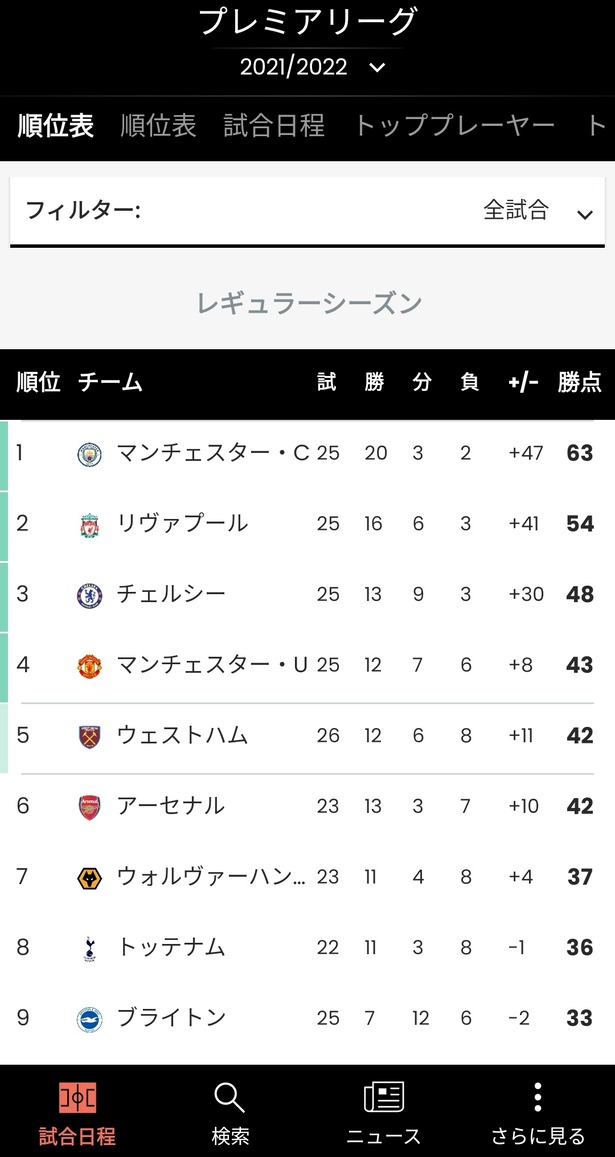Viewport: 615px width, 1157px height.
Task: Click the Tottenham cockerel crest
Action: tap(90, 948)
